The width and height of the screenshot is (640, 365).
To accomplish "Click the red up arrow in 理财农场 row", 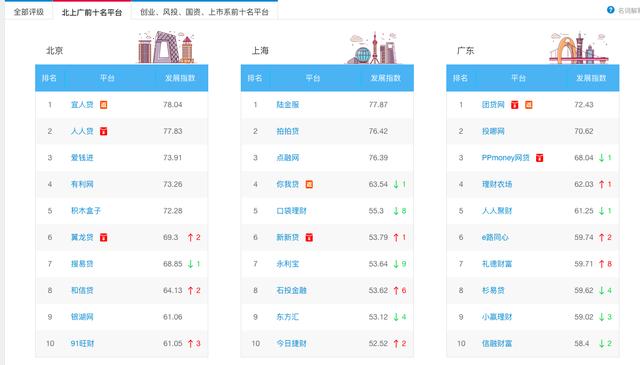I will pyautogui.click(x=602, y=185).
